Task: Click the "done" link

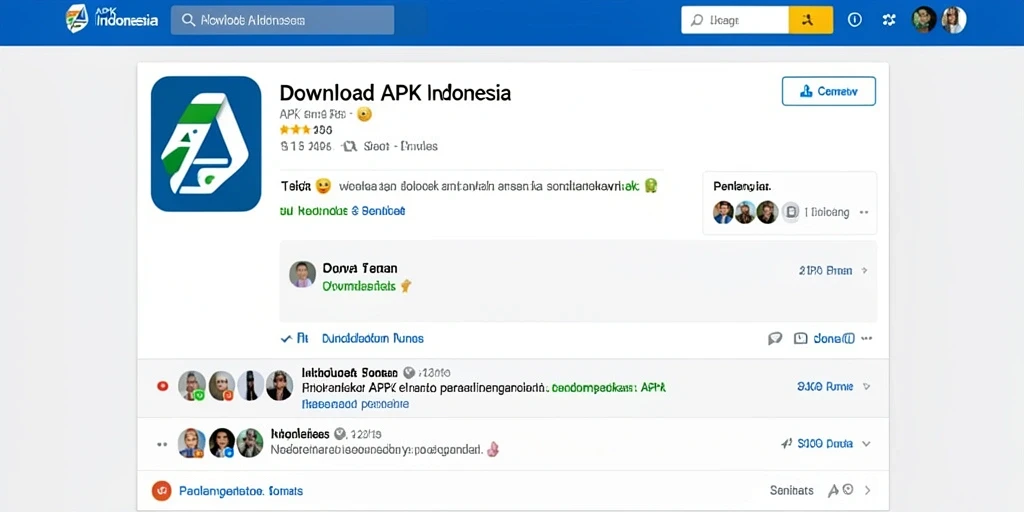Action: tap(833, 338)
